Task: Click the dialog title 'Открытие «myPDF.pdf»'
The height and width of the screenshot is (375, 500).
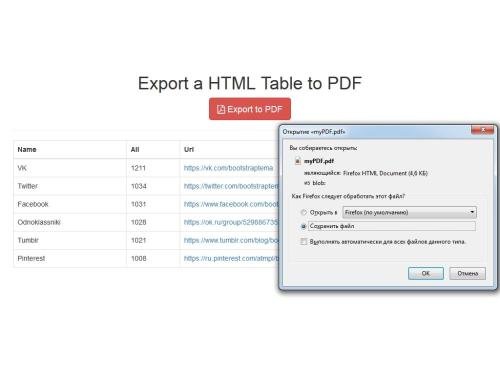Action: pos(314,132)
